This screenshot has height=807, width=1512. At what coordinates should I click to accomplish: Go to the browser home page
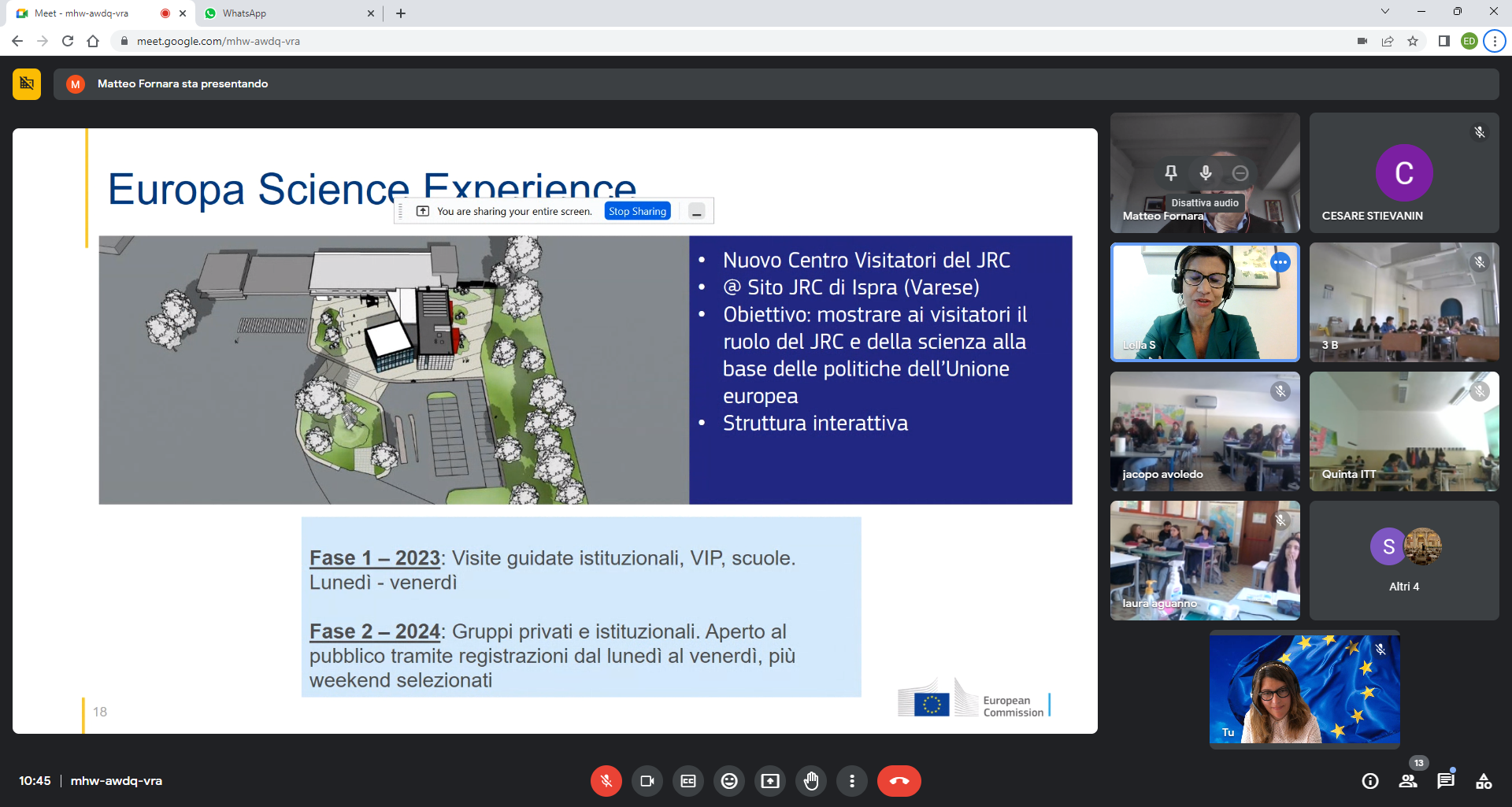93,41
